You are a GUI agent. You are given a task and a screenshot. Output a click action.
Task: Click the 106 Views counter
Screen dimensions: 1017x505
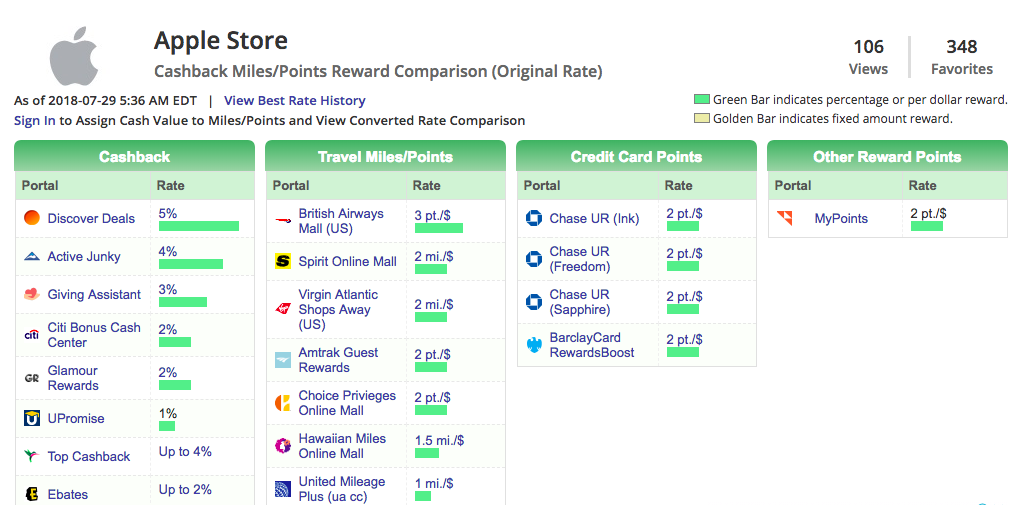(868, 57)
